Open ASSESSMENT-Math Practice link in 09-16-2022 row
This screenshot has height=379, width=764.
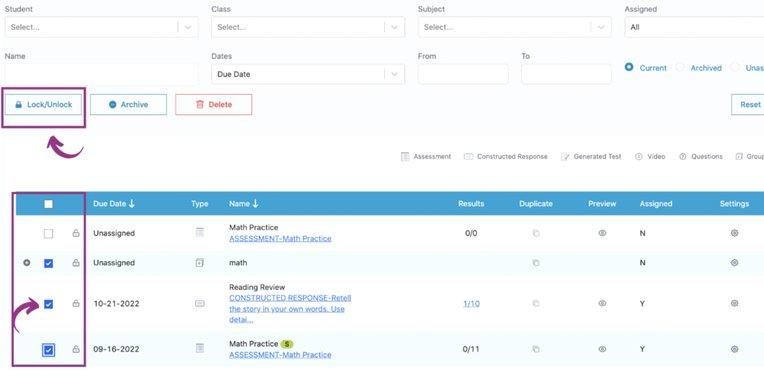point(280,355)
